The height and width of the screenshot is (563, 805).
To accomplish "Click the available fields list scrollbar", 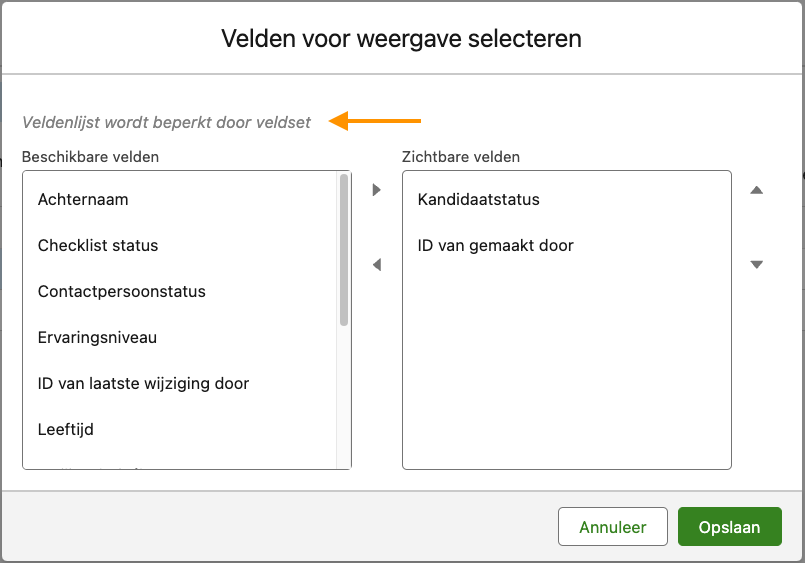I will 344,250.
